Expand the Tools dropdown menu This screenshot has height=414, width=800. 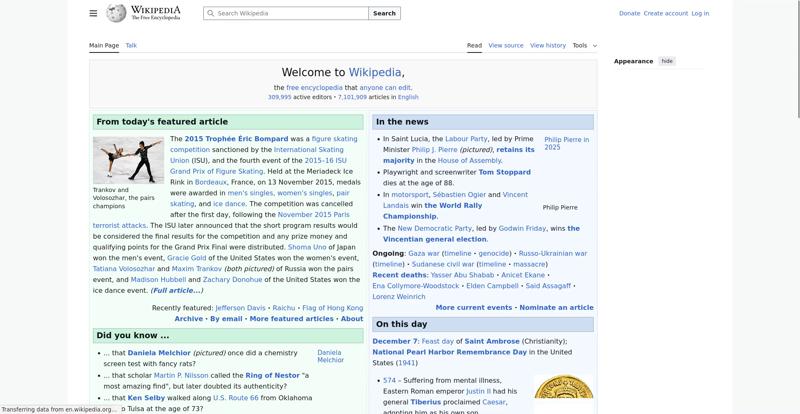[584, 45]
